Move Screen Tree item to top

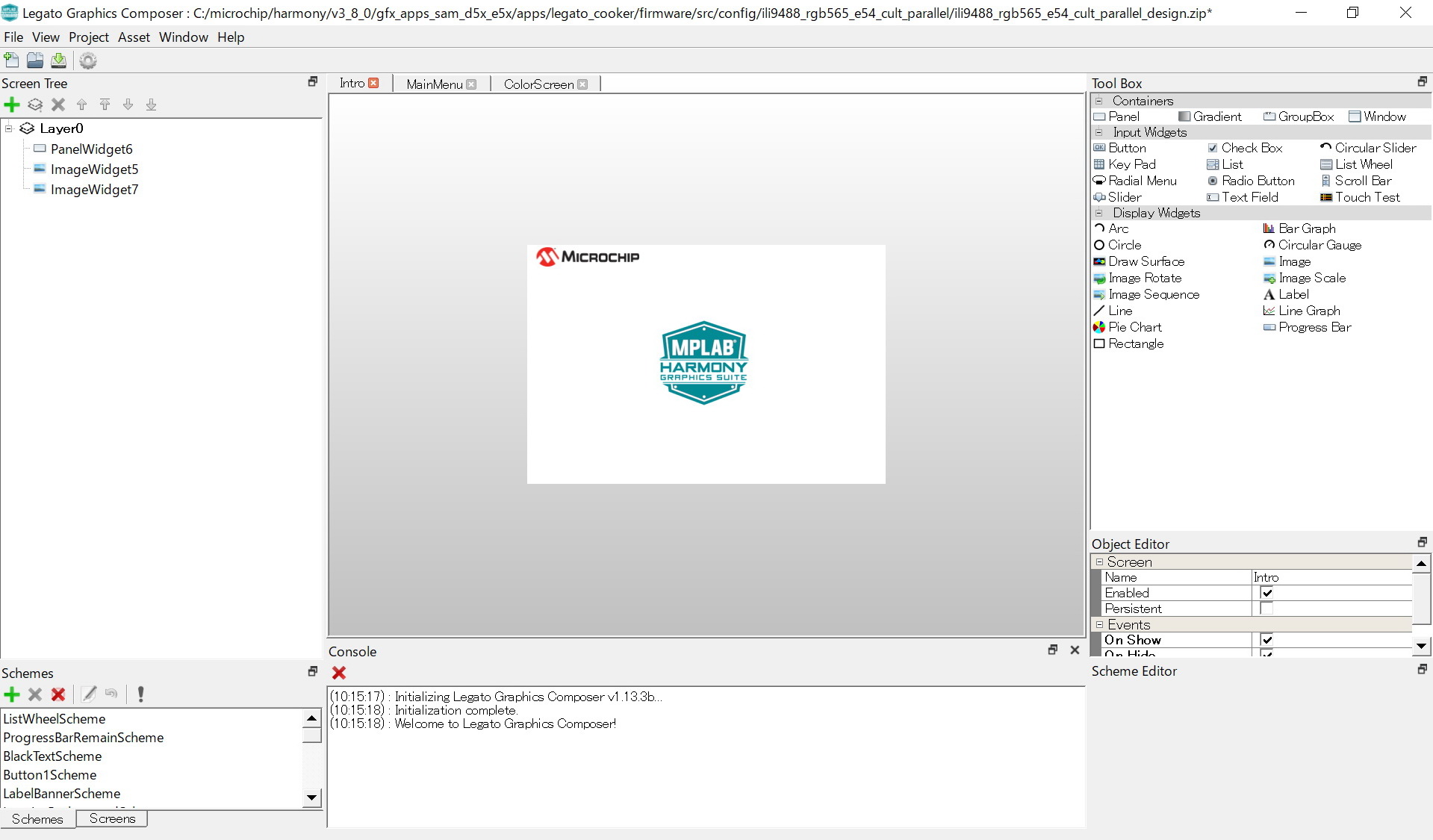(105, 105)
